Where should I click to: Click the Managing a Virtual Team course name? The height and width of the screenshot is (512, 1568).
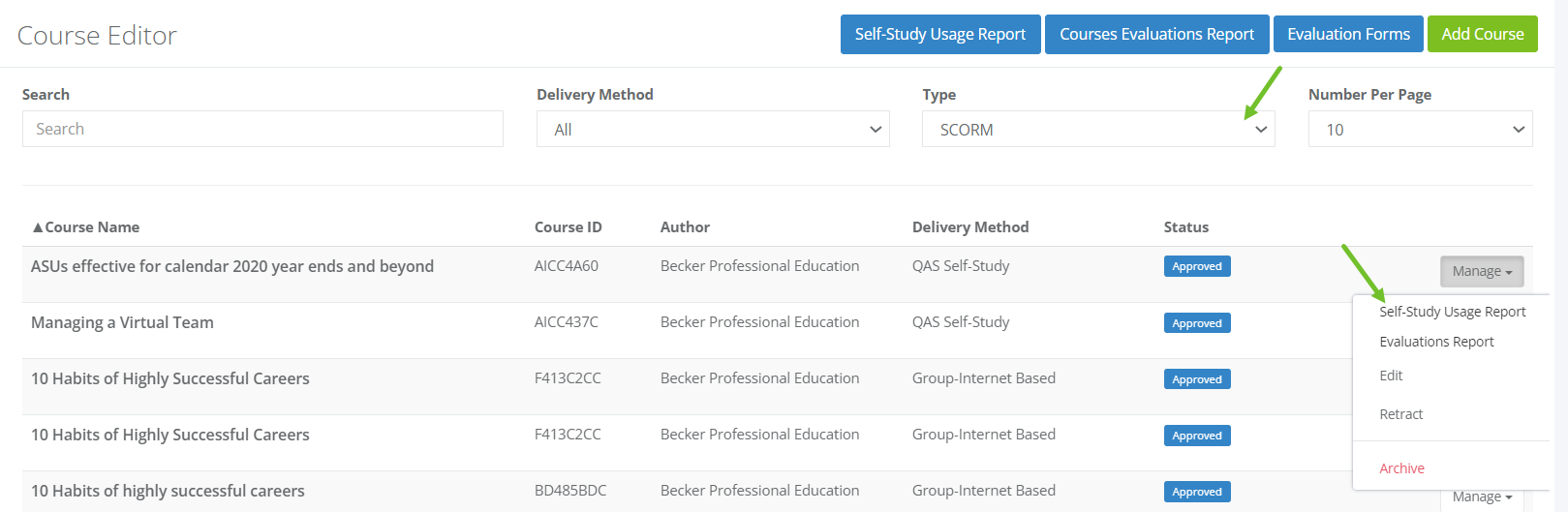click(122, 322)
